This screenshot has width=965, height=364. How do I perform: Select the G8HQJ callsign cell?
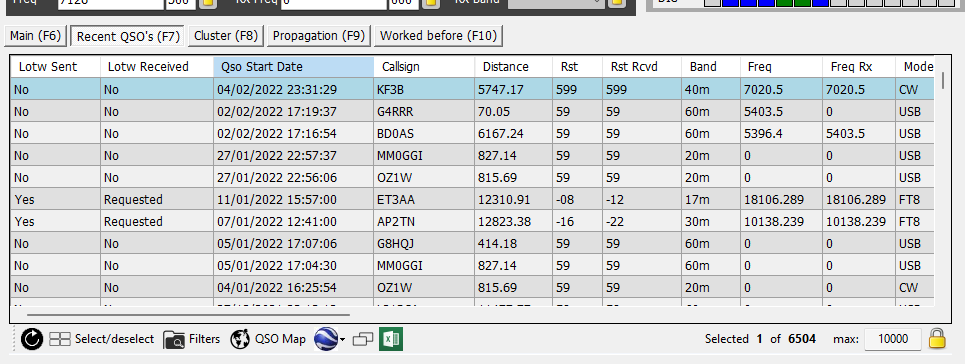(x=424, y=244)
